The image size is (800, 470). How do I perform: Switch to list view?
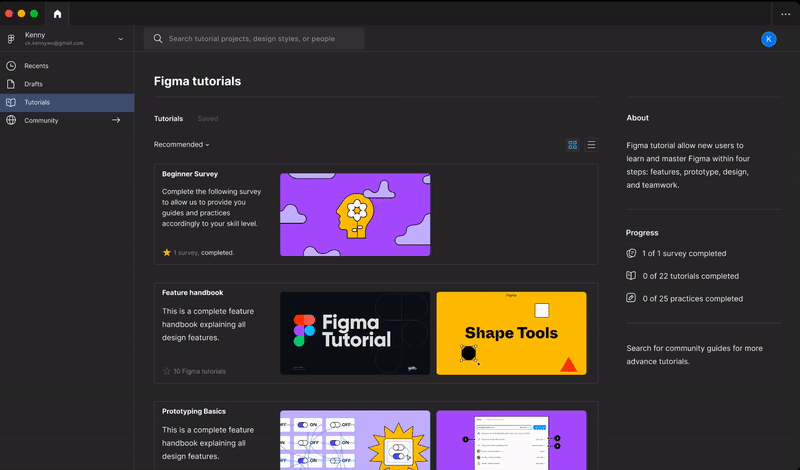[591, 145]
